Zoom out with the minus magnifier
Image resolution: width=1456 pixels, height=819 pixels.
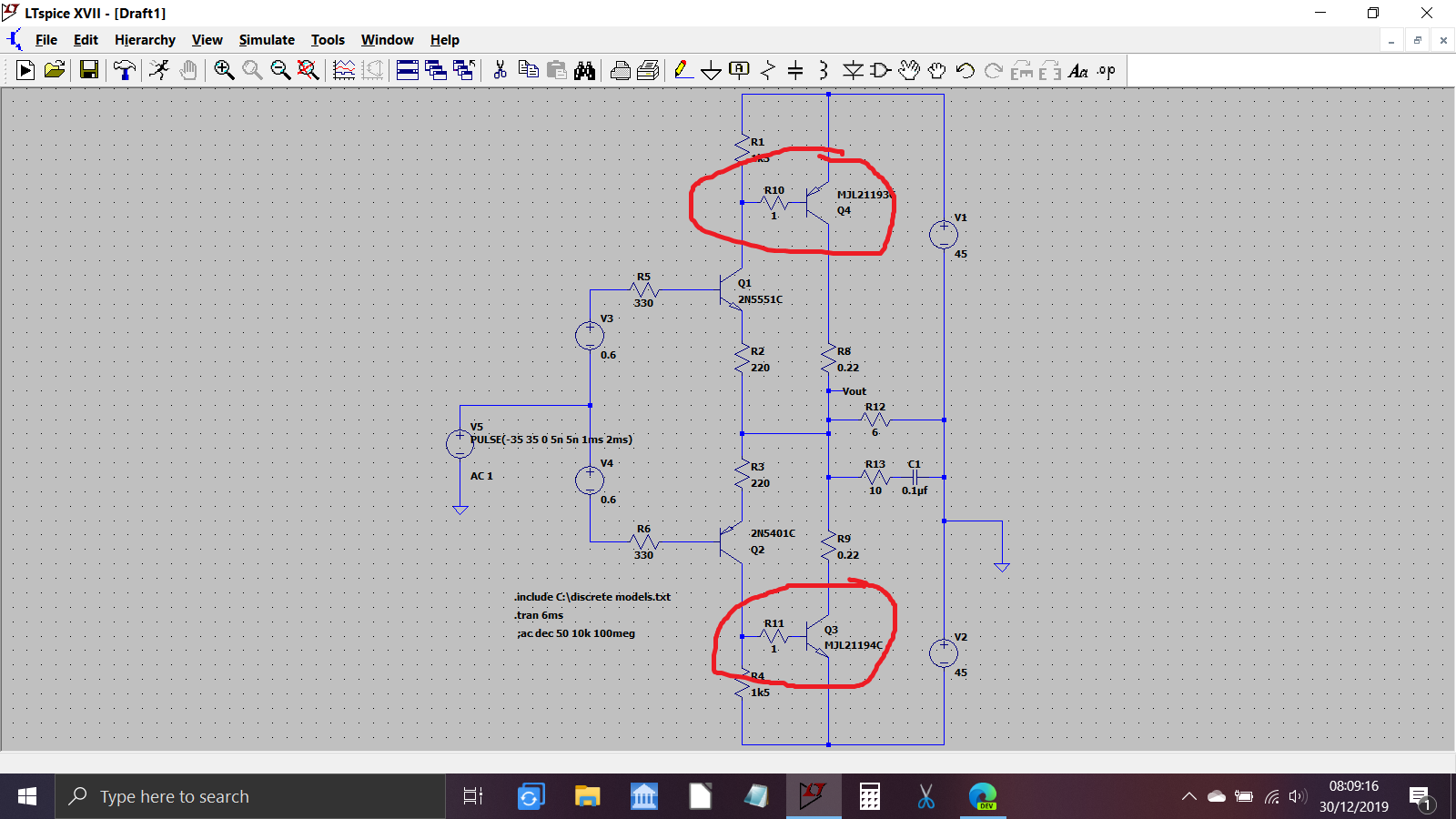(x=280, y=70)
